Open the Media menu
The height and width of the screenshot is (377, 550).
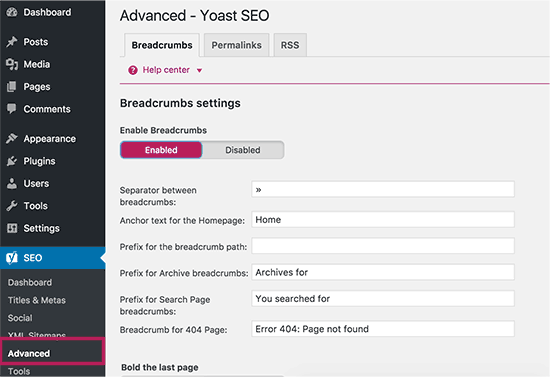36,64
